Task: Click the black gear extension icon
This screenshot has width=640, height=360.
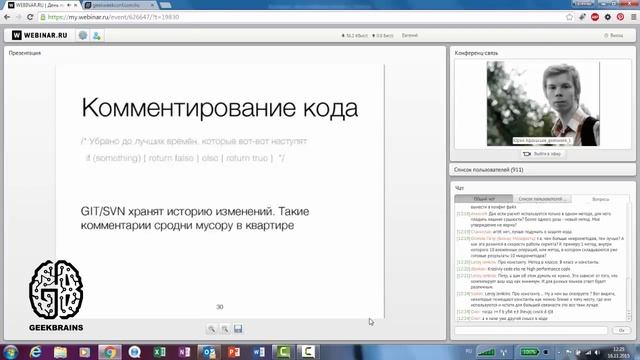Action: (608, 17)
